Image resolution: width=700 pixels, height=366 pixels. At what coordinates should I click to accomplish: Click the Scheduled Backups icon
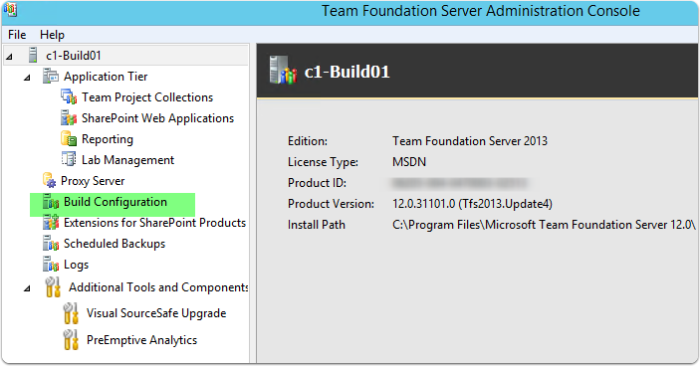point(51,243)
